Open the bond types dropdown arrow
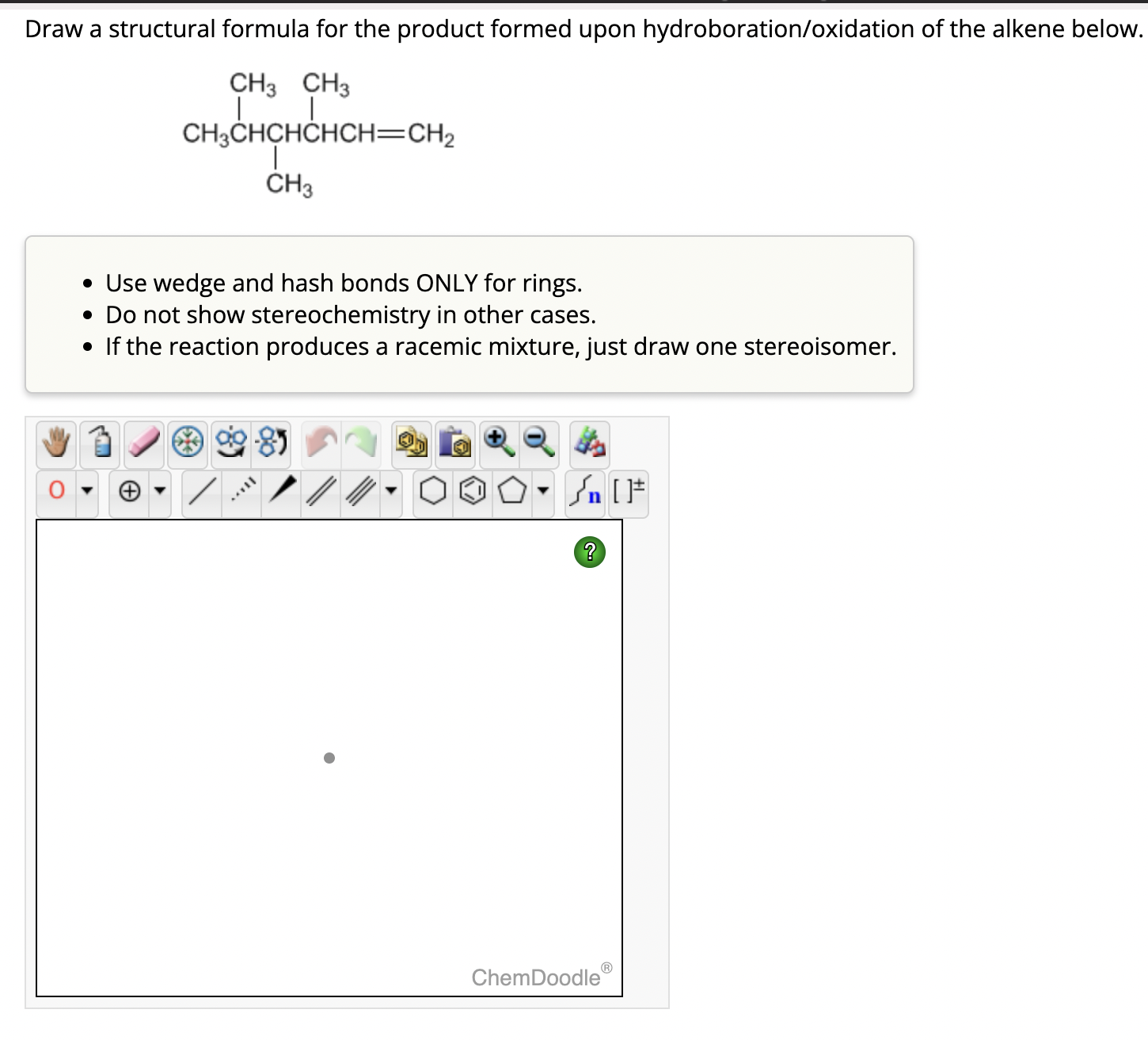This screenshot has height=1040, width=1148. coord(391,492)
